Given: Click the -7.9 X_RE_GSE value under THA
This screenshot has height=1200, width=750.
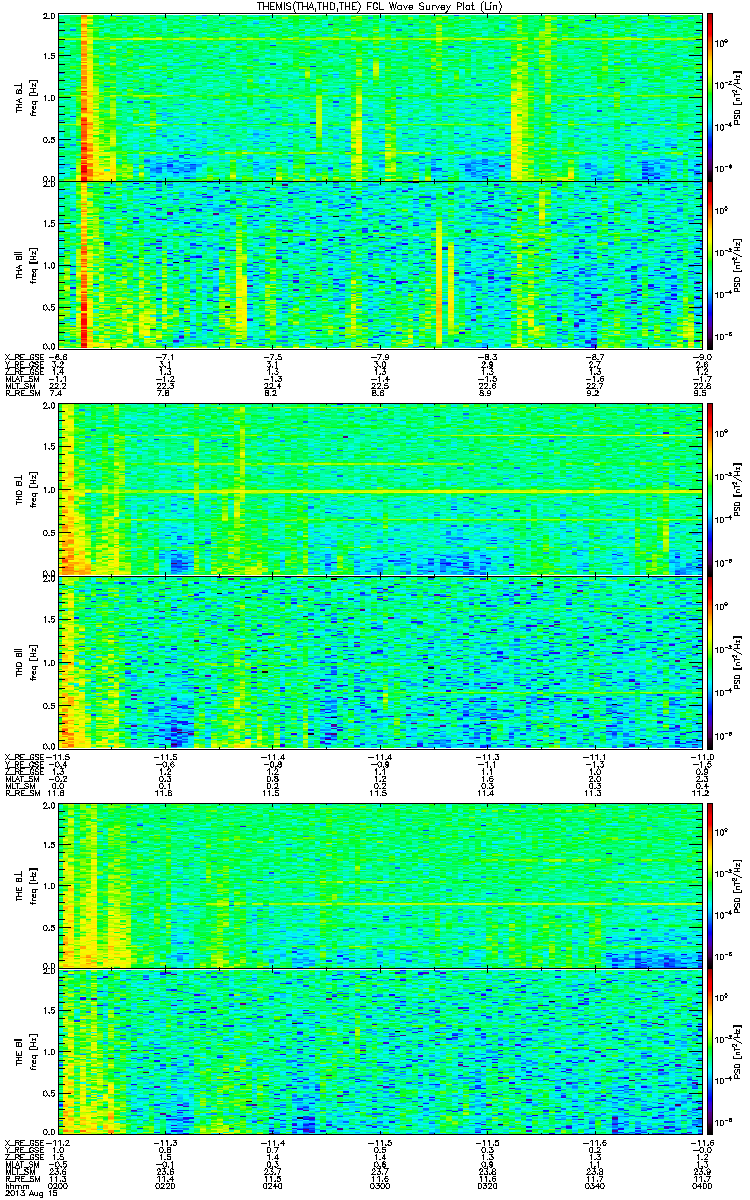Looking at the screenshot, I should pyautogui.click(x=380, y=356).
